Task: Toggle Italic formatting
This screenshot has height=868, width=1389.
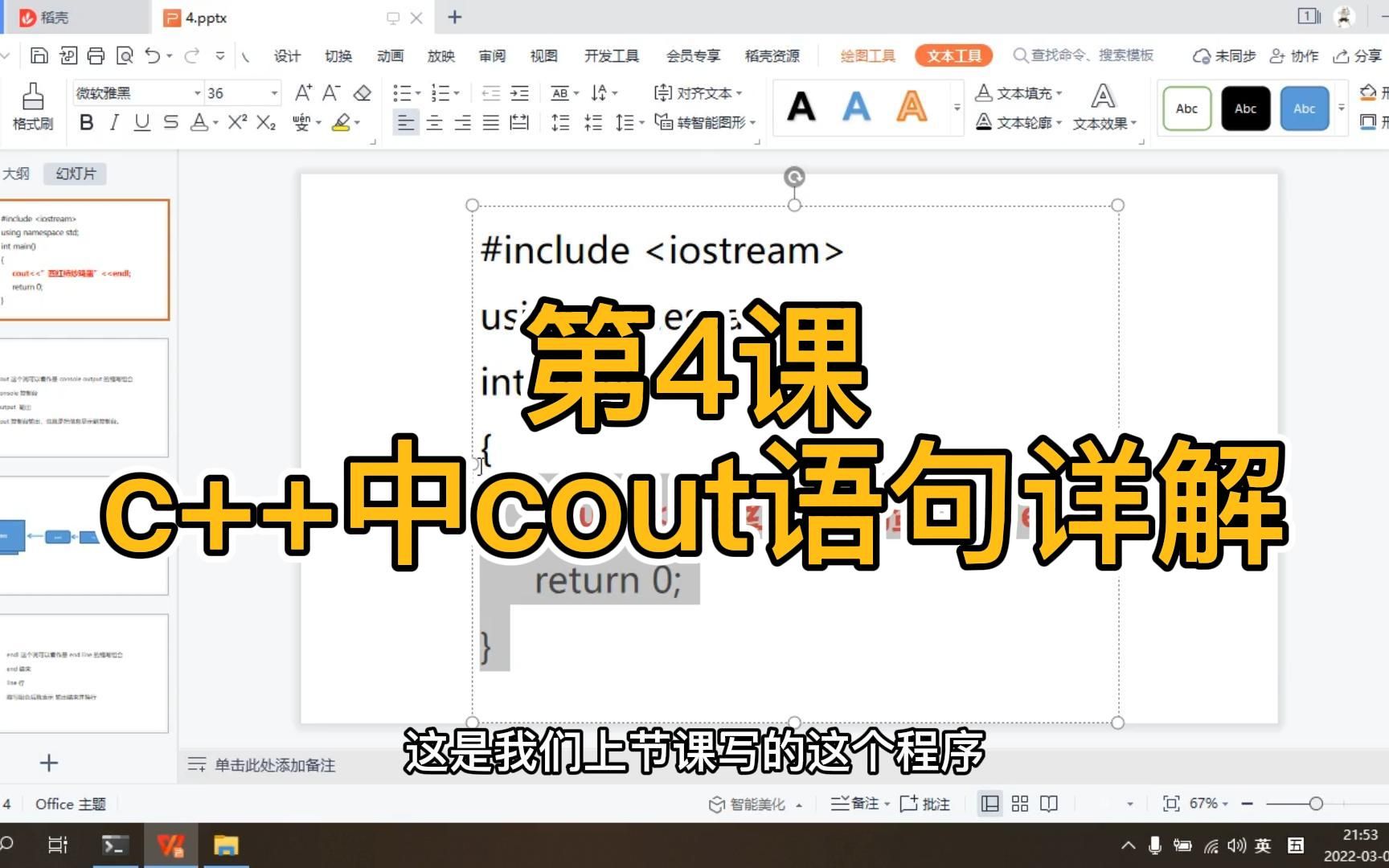Action: tap(114, 122)
